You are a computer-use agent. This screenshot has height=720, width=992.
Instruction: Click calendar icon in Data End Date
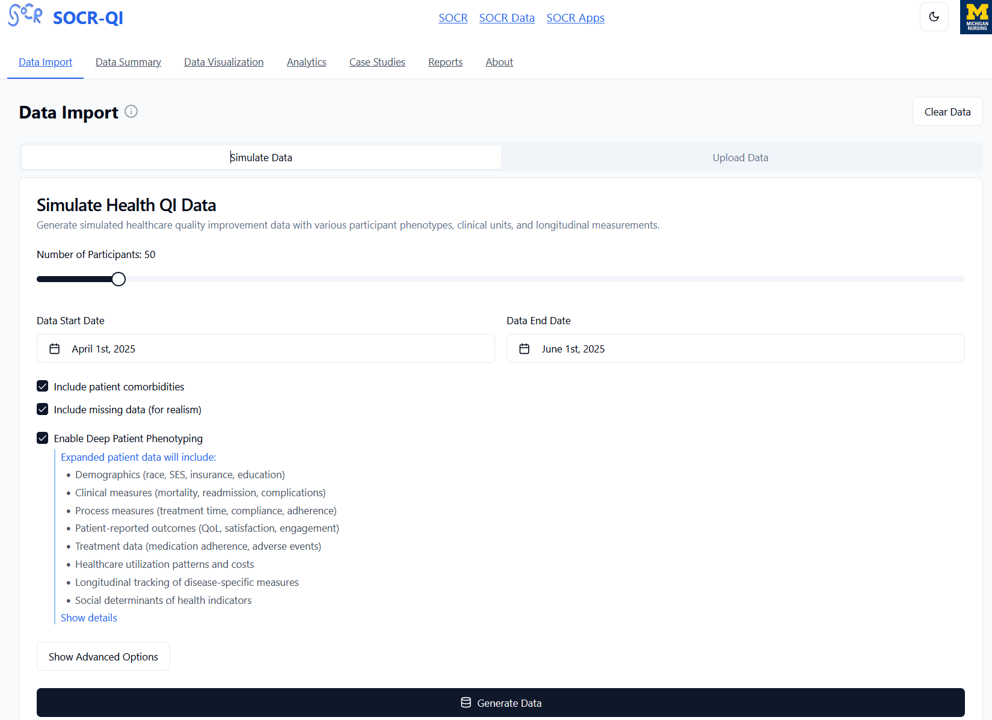[524, 349]
